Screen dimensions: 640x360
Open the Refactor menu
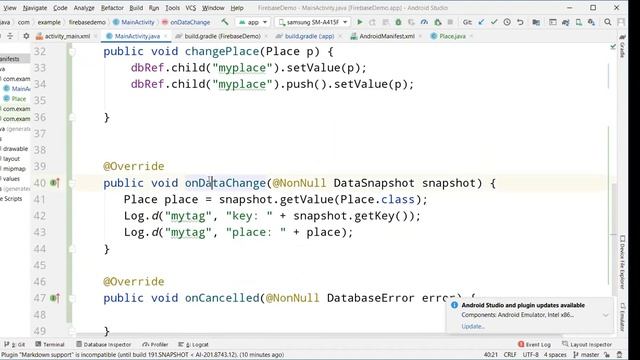(112, 8)
